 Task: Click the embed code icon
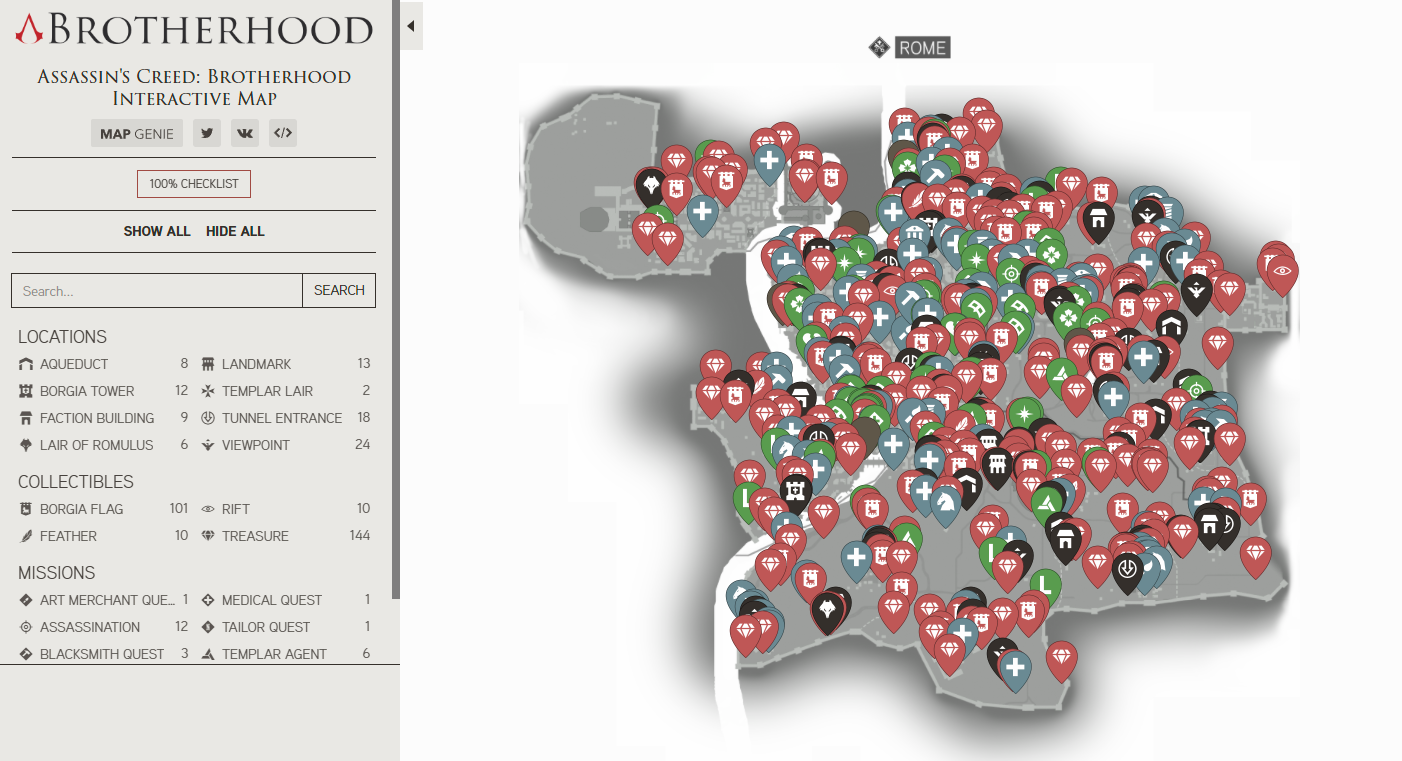click(283, 134)
